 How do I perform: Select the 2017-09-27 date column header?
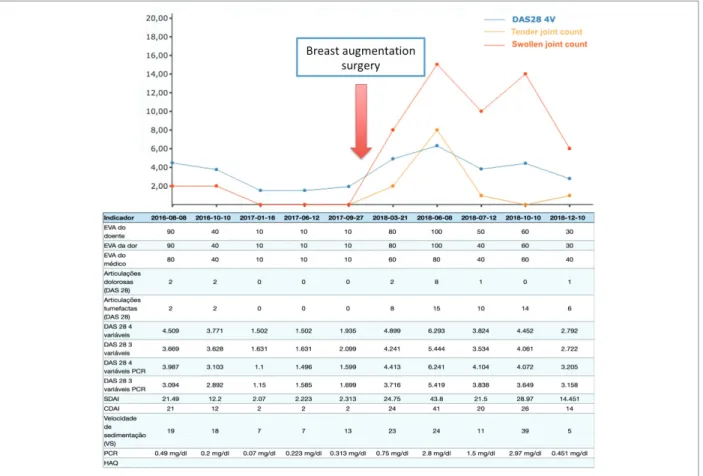point(346,218)
